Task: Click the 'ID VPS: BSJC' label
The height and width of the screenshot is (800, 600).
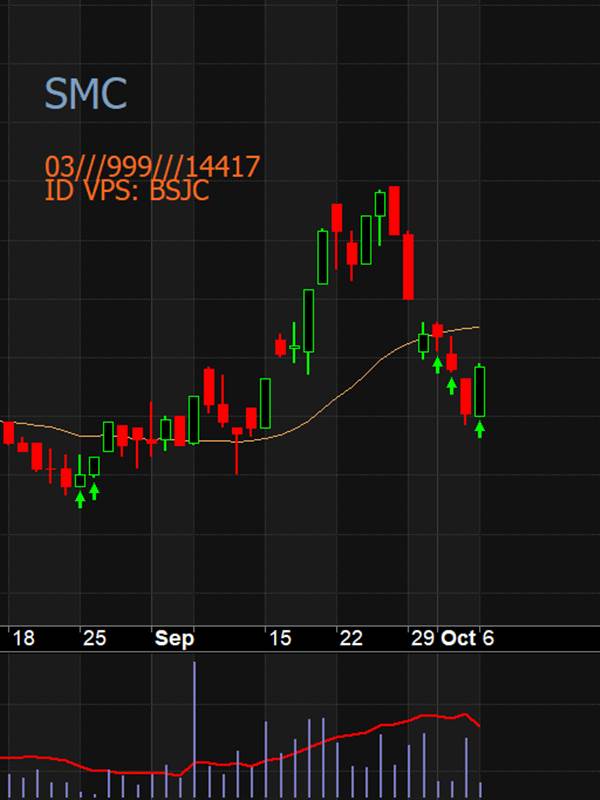Action: click(127, 190)
